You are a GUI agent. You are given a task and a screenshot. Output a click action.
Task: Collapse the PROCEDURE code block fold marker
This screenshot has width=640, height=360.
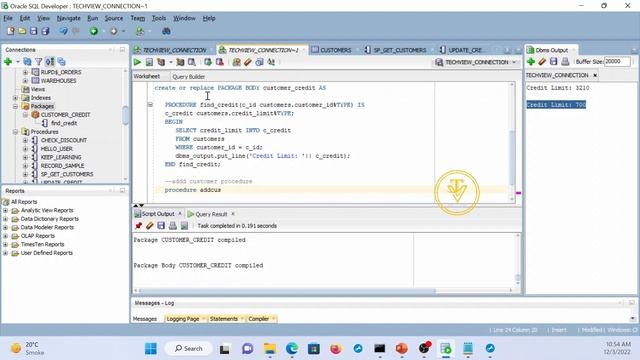tap(150, 105)
